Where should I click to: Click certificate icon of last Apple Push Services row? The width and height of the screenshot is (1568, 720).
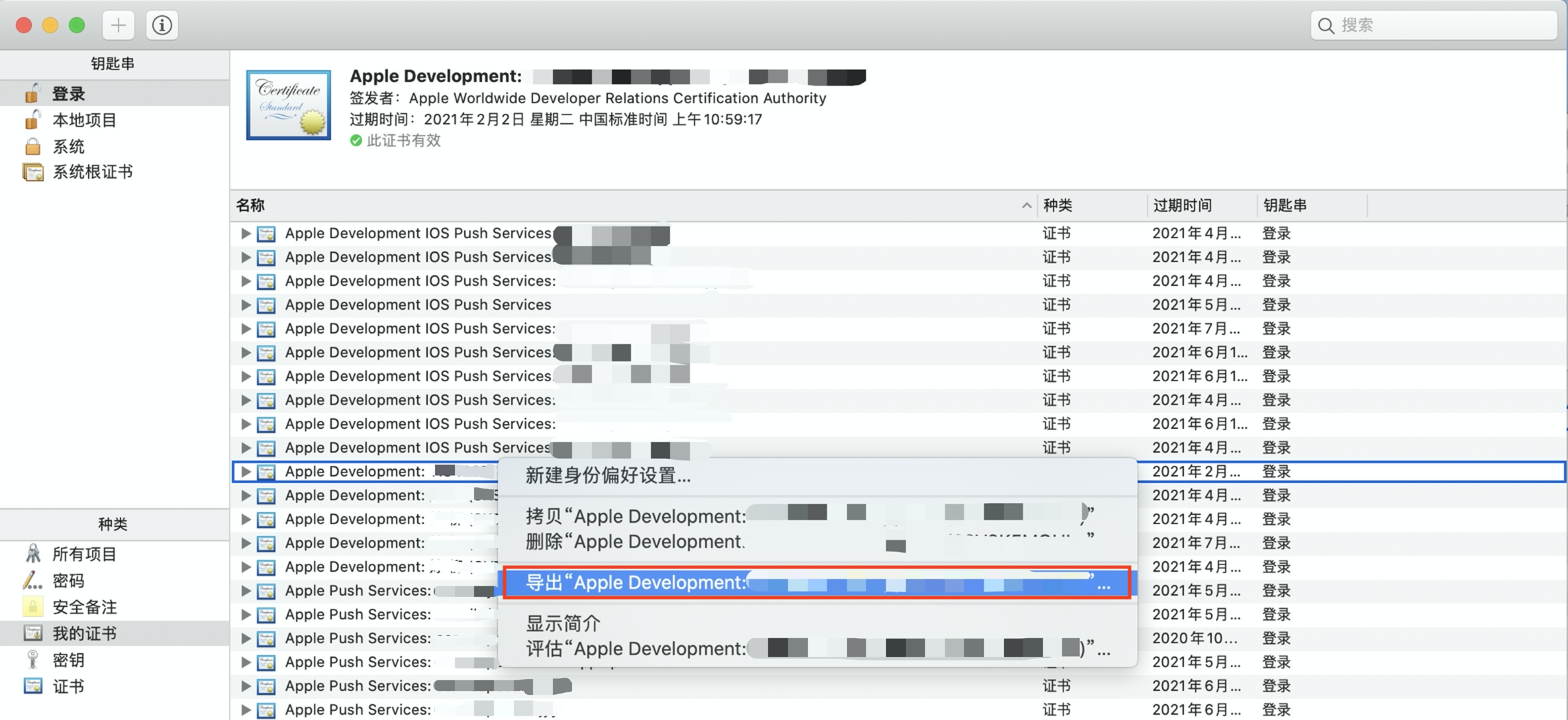266,710
